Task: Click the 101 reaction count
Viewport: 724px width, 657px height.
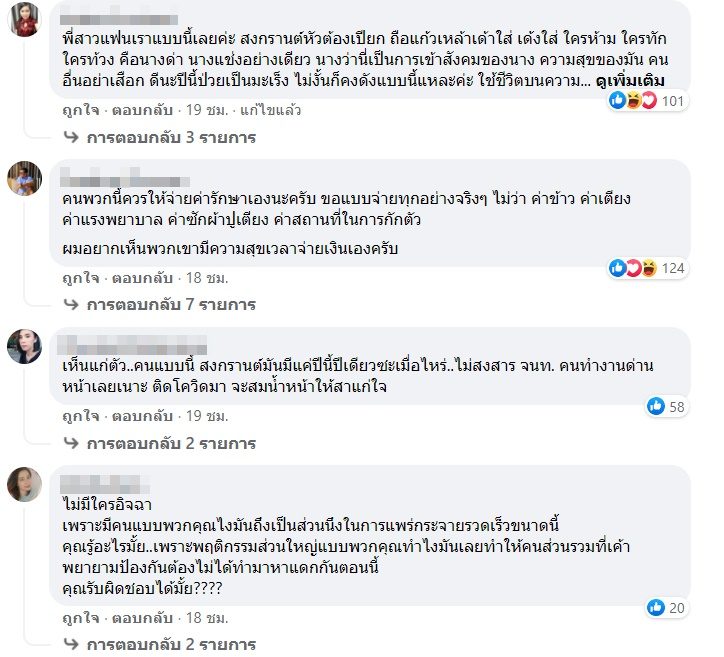Action: coord(672,100)
